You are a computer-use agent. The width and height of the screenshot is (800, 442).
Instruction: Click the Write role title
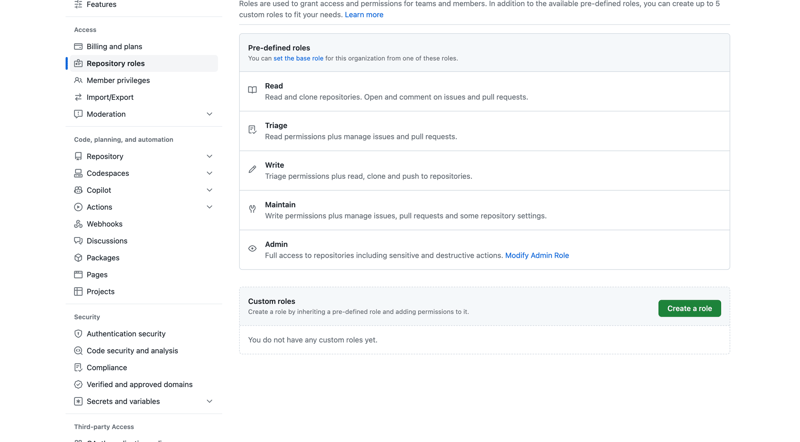click(x=274, y=165)
